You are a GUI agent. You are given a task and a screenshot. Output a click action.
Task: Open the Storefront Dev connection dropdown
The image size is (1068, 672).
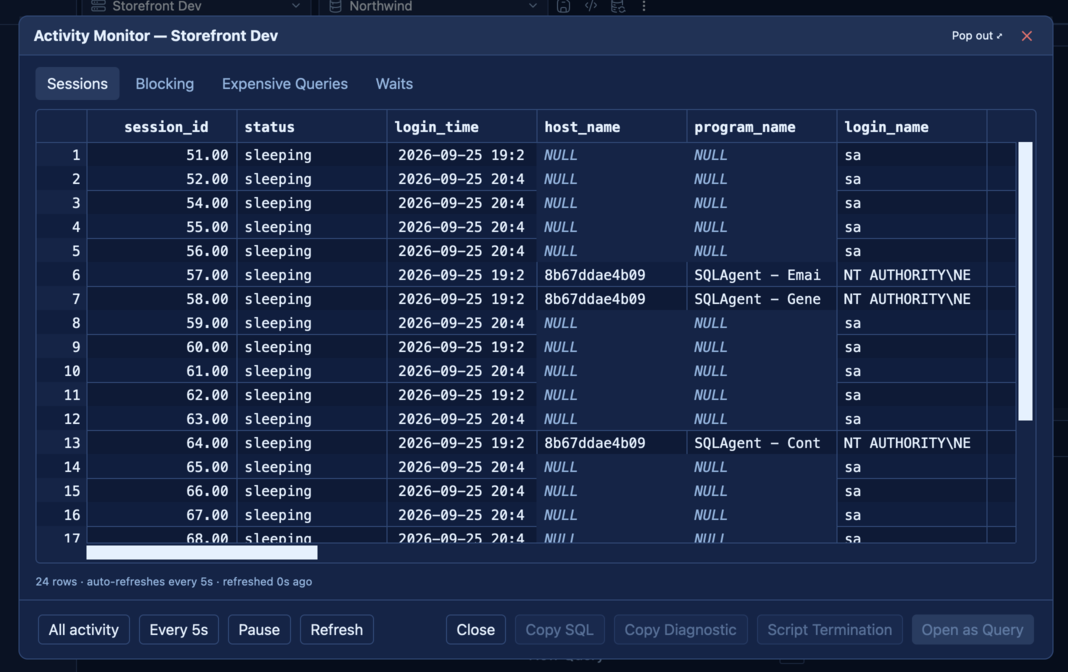tap(196, 6)
